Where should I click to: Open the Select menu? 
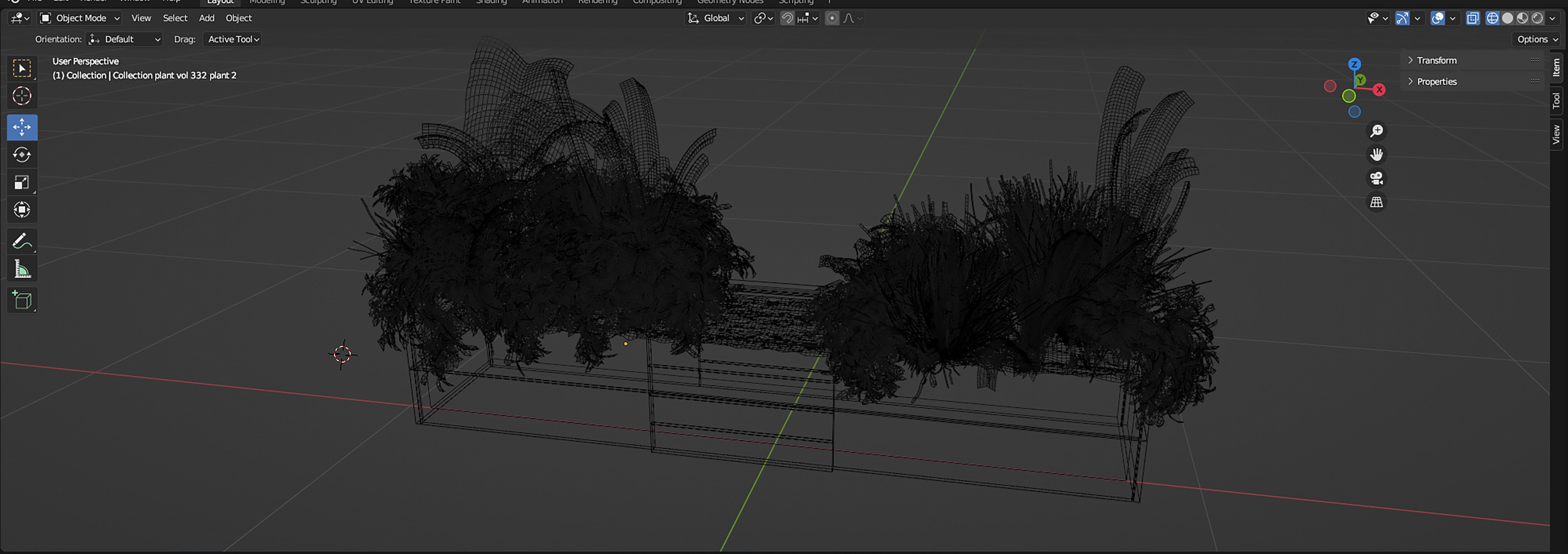click(175, 18)
